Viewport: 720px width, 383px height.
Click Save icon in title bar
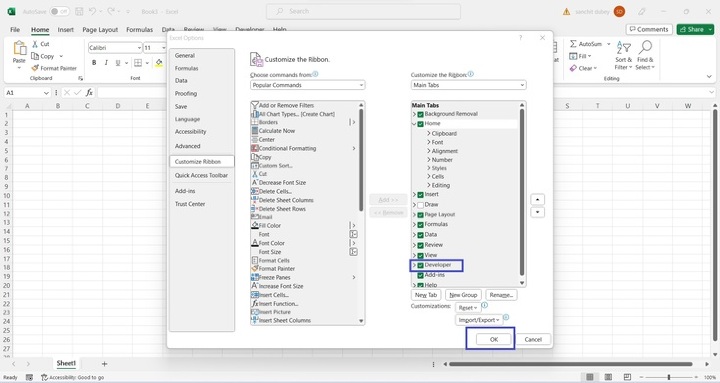coord(79,11)
